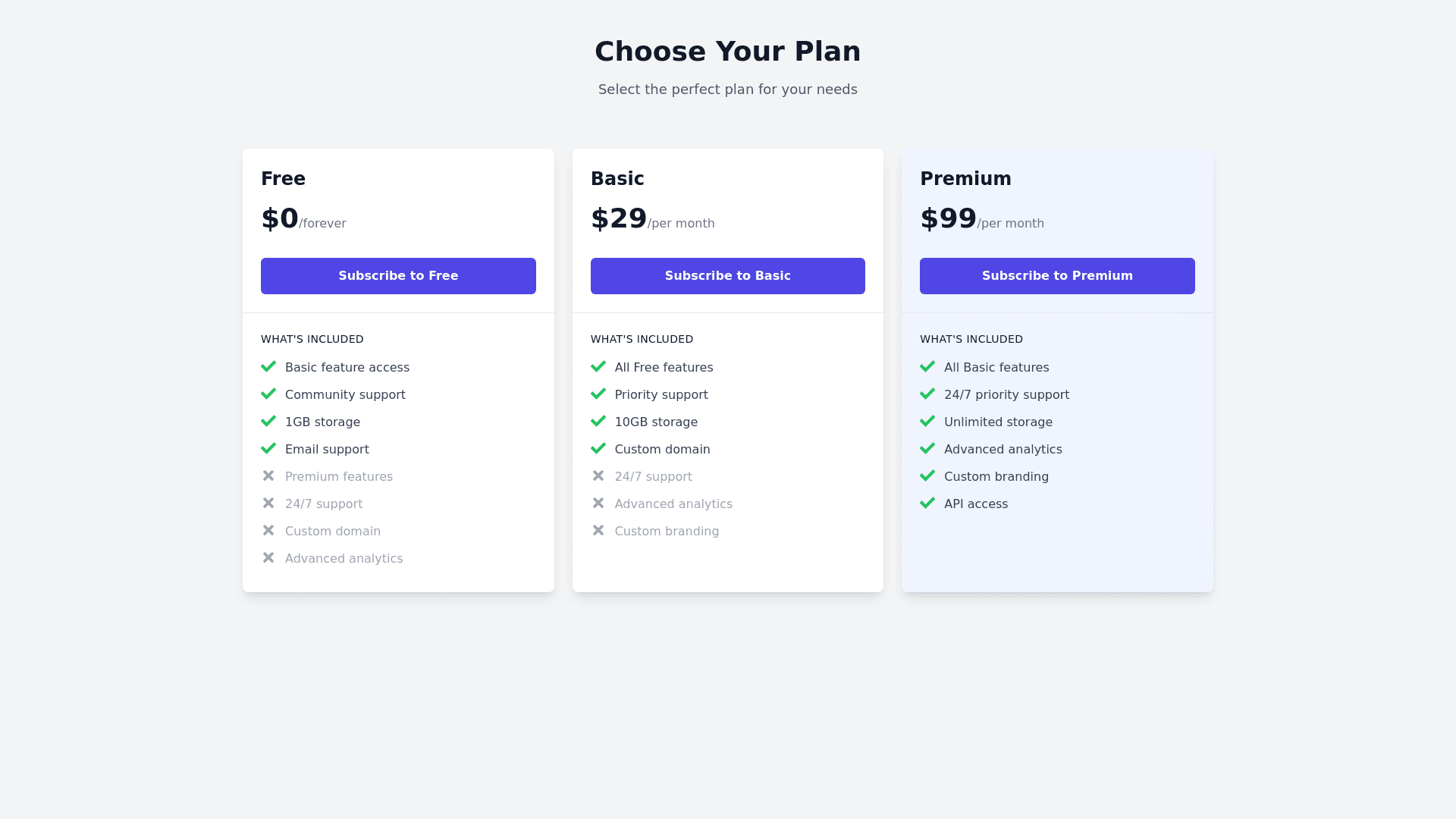
Task: Select the X icon beside Premium features
Action: pyautogui.click(x=268, y=476)
